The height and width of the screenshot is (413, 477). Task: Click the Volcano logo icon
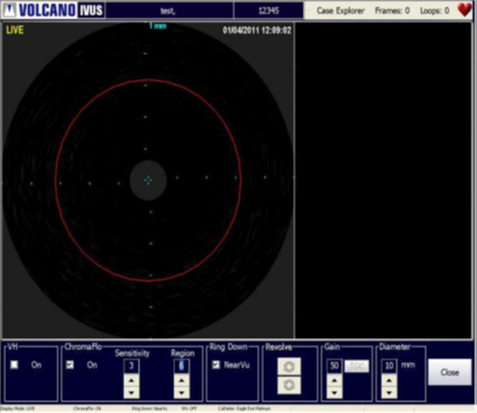(x=9, y=10)
